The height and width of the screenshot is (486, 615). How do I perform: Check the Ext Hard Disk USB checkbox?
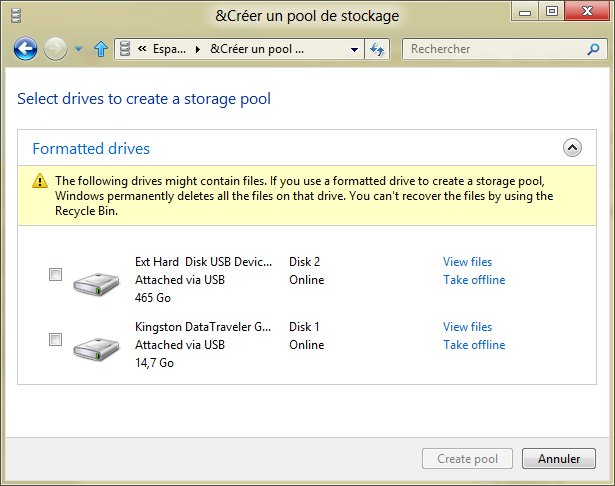56,275
